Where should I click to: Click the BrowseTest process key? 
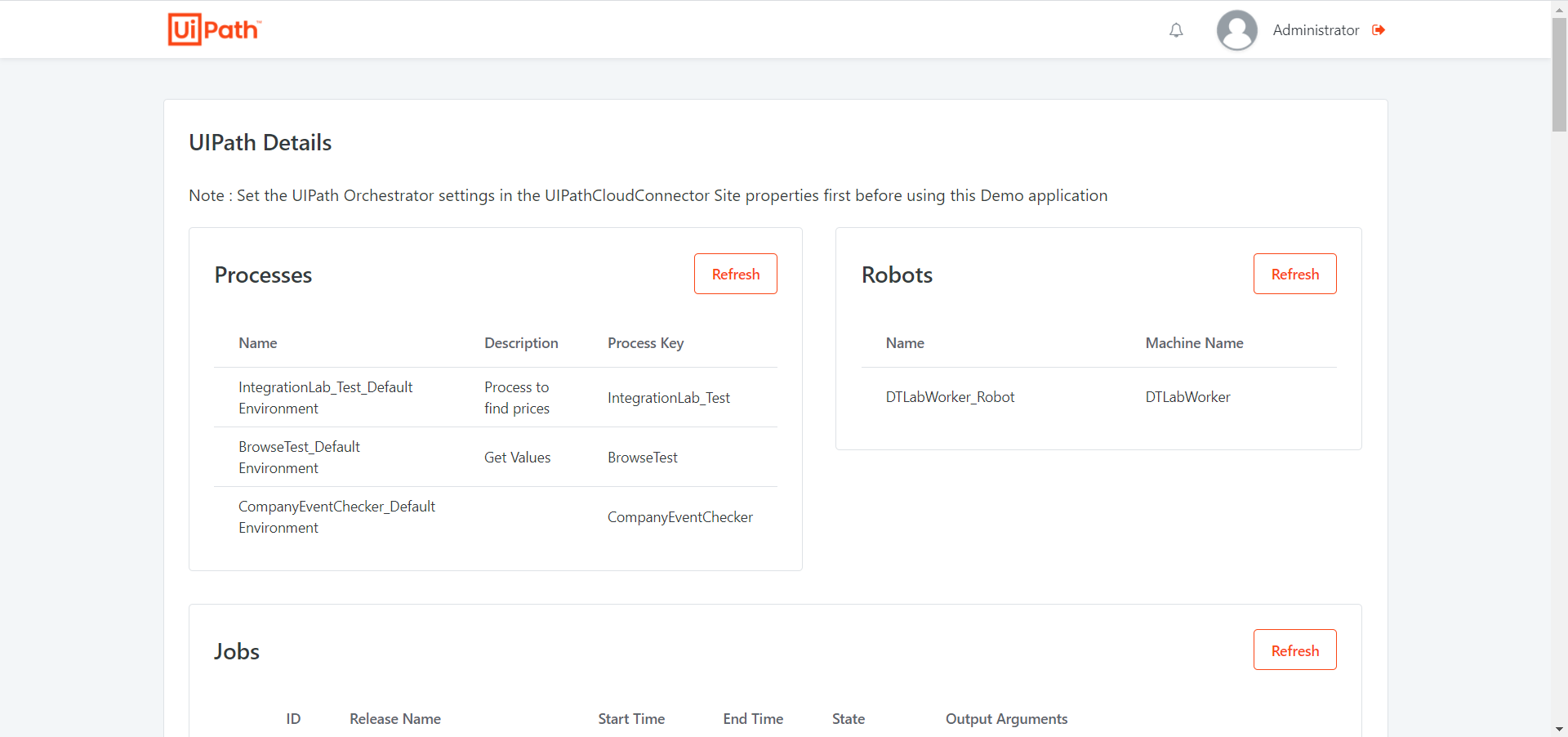643,458
